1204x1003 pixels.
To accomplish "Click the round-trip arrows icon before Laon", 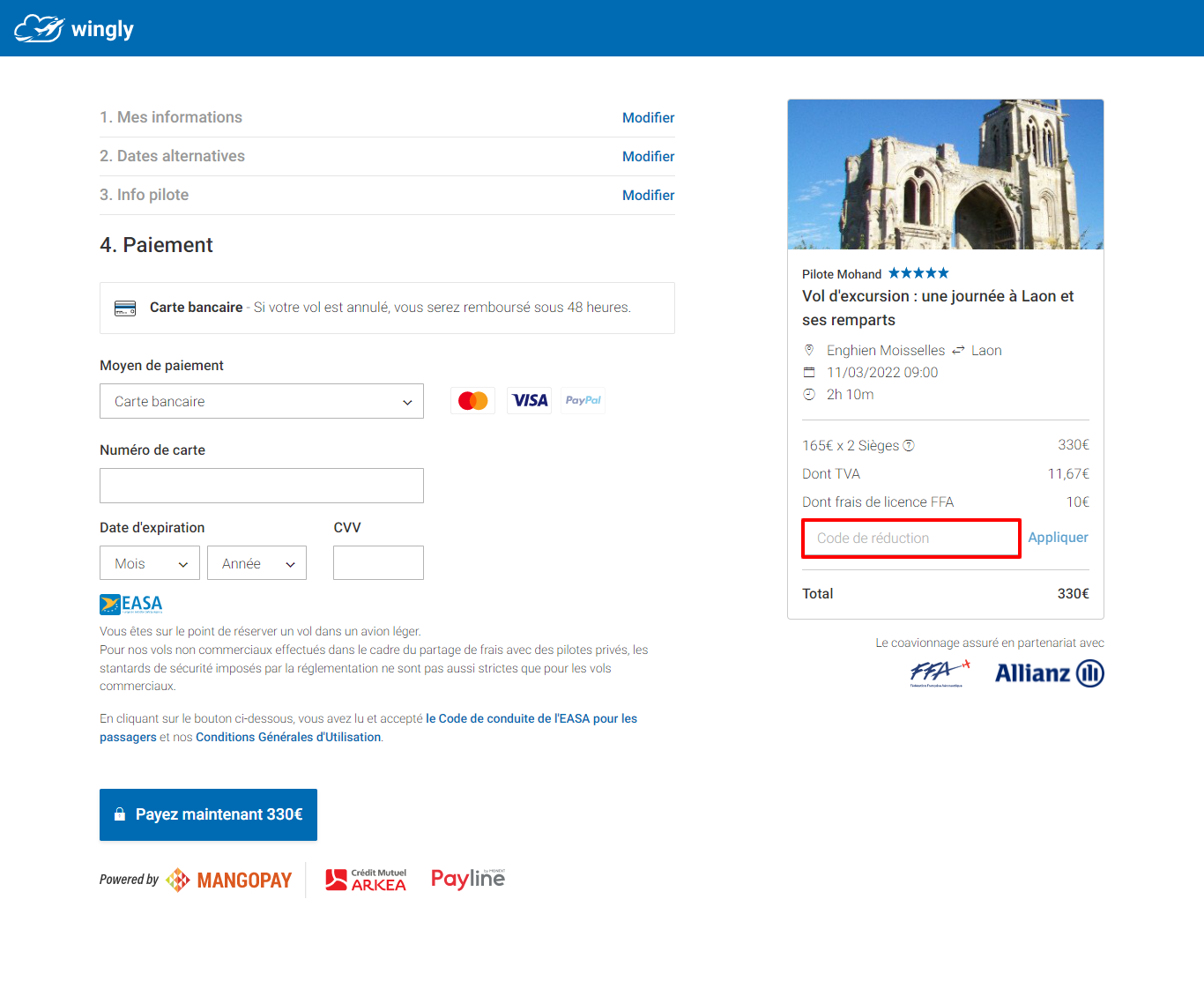I will tap(958, 351).
